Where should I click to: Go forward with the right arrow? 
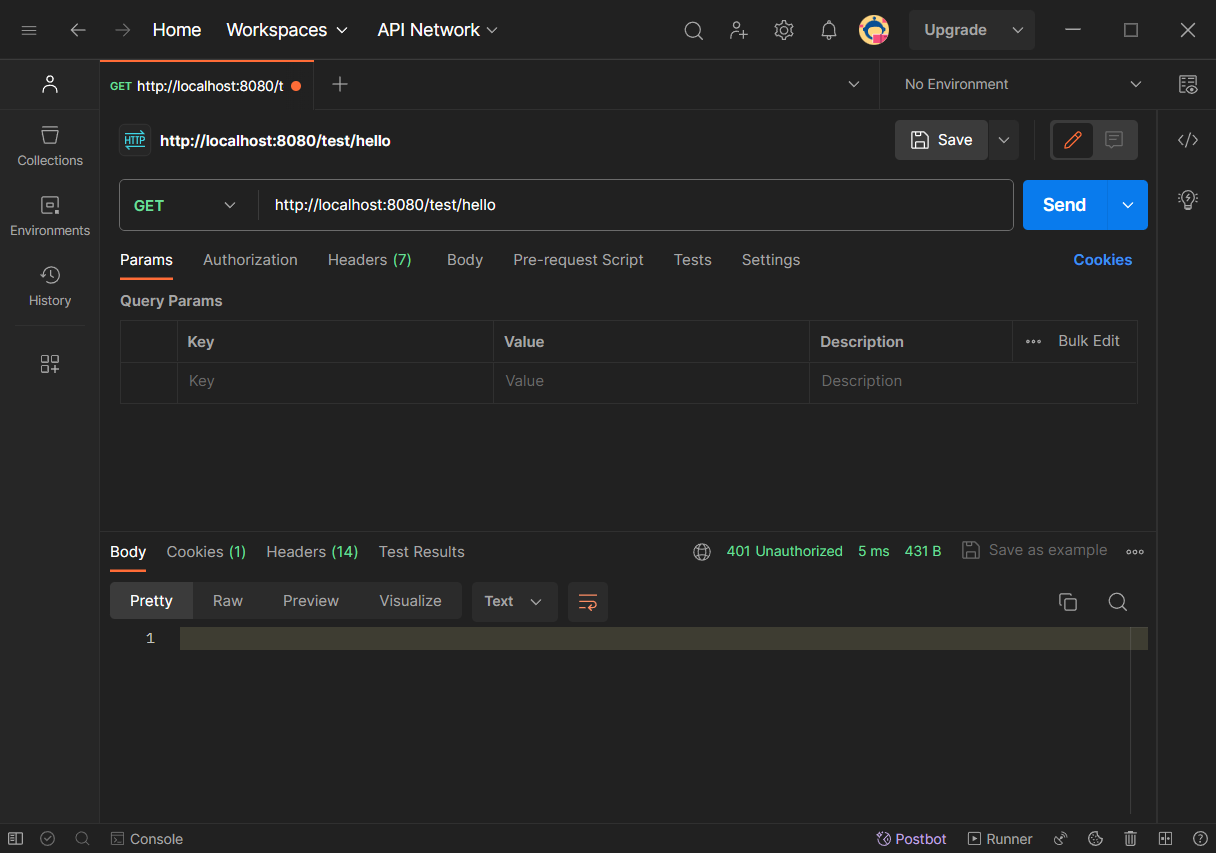(x=123, y=30)
